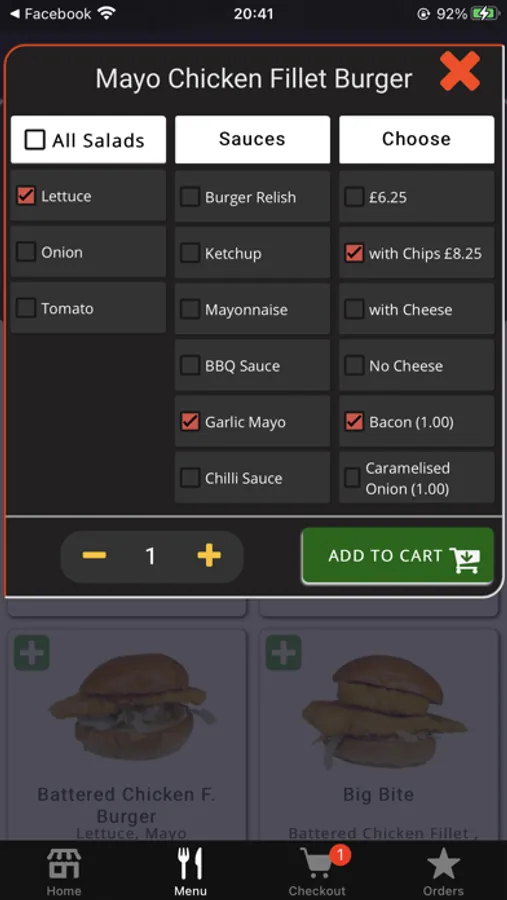Image resolution: width=507 pixels, height=900 pixels.
Task: Open the Orders star icon
Action: [x=443, y=864]
